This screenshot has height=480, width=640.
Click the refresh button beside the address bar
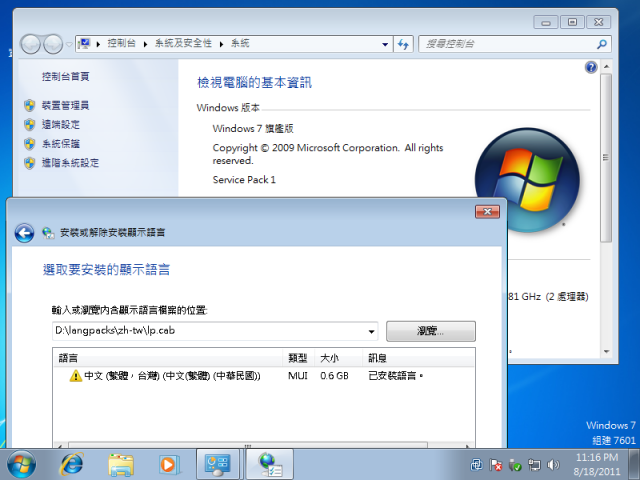pos(403,44)
